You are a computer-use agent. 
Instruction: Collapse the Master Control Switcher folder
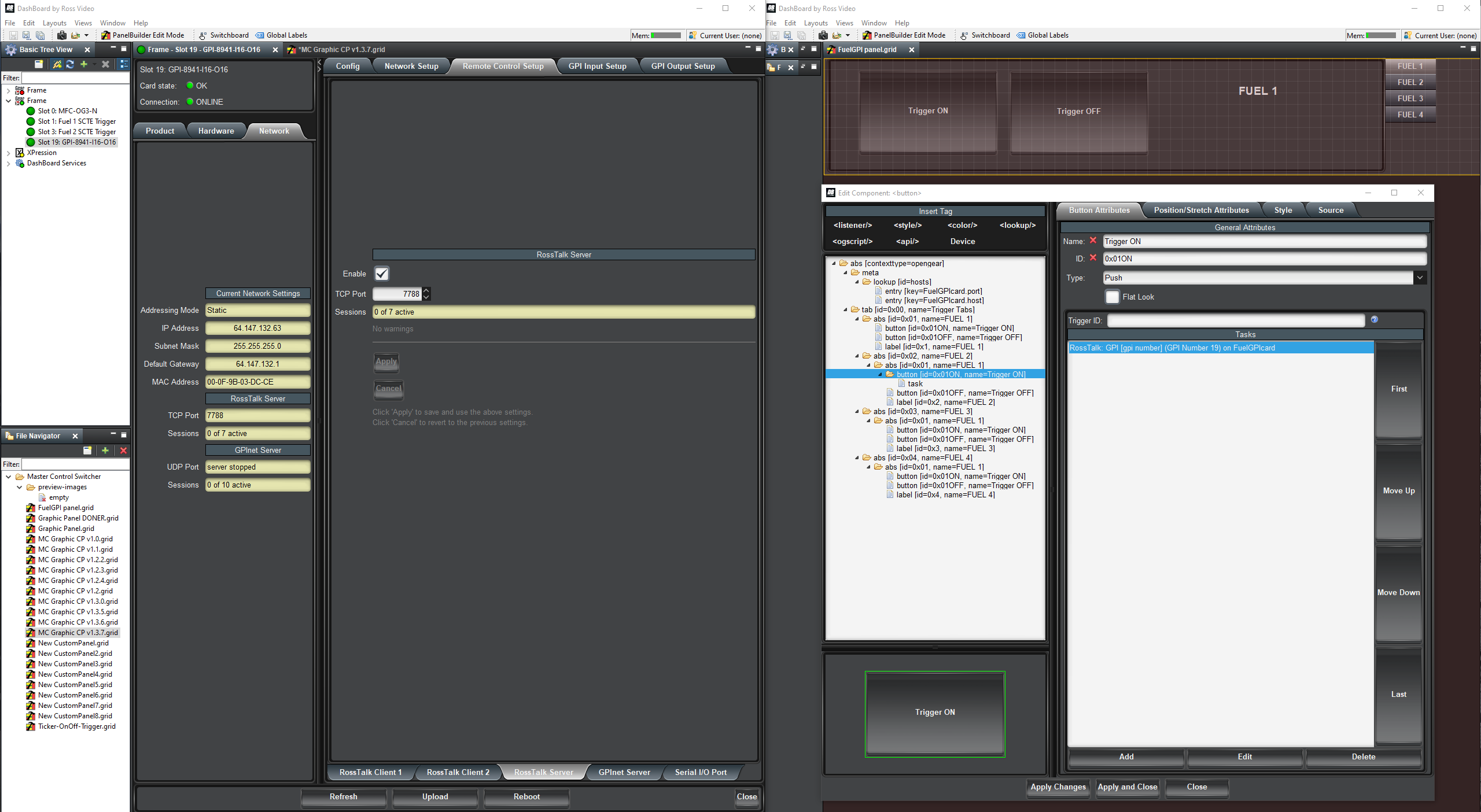8,477
